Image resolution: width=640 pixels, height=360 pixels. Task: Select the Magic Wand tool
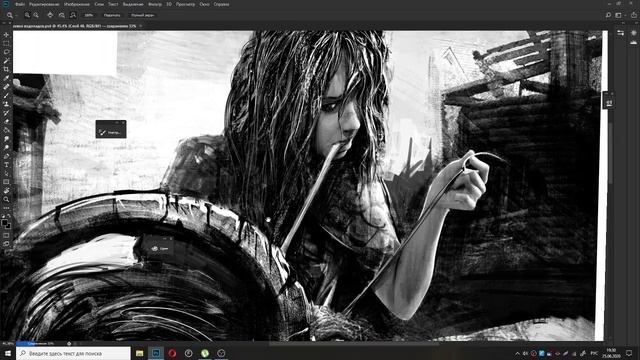click(x=6, y=61)
